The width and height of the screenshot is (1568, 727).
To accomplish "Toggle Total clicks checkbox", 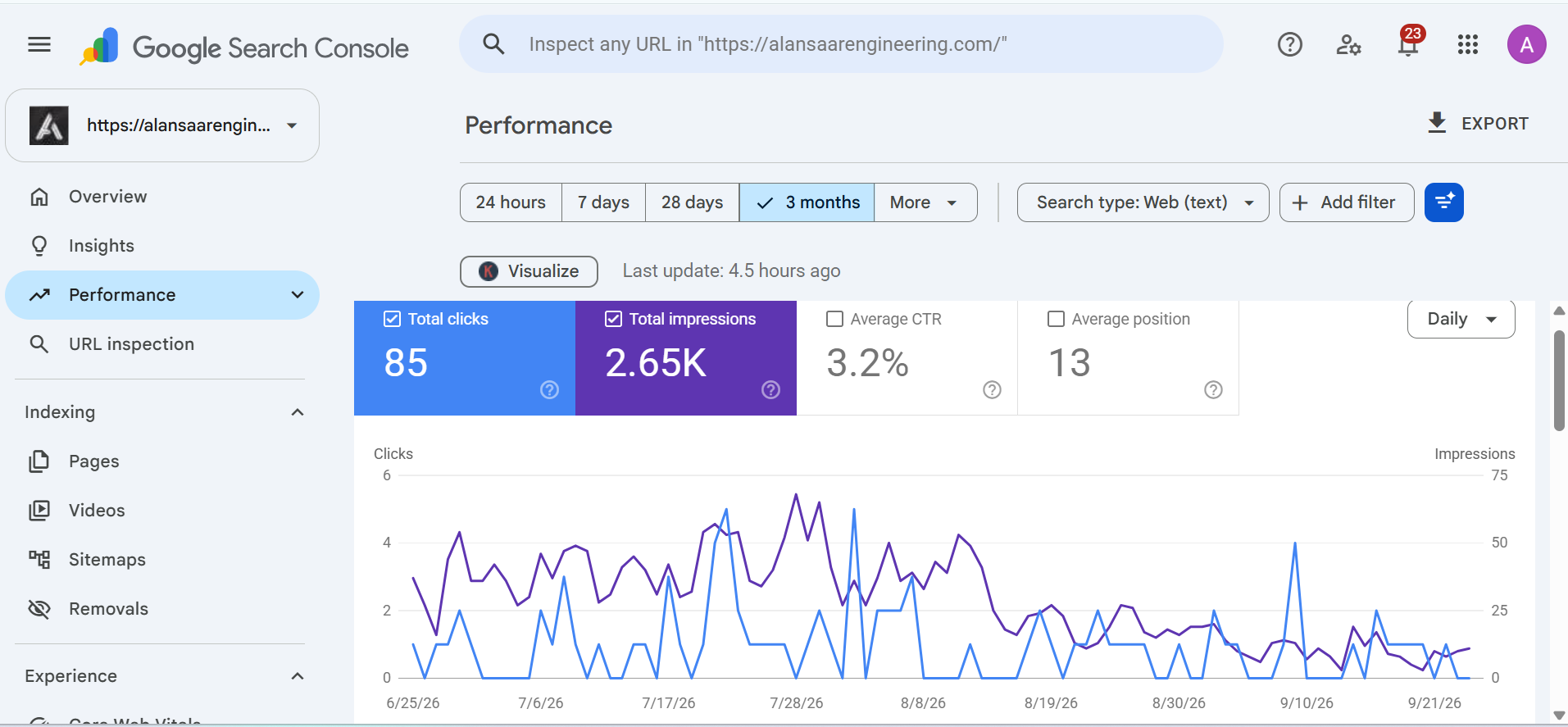I will click(392, 319).
